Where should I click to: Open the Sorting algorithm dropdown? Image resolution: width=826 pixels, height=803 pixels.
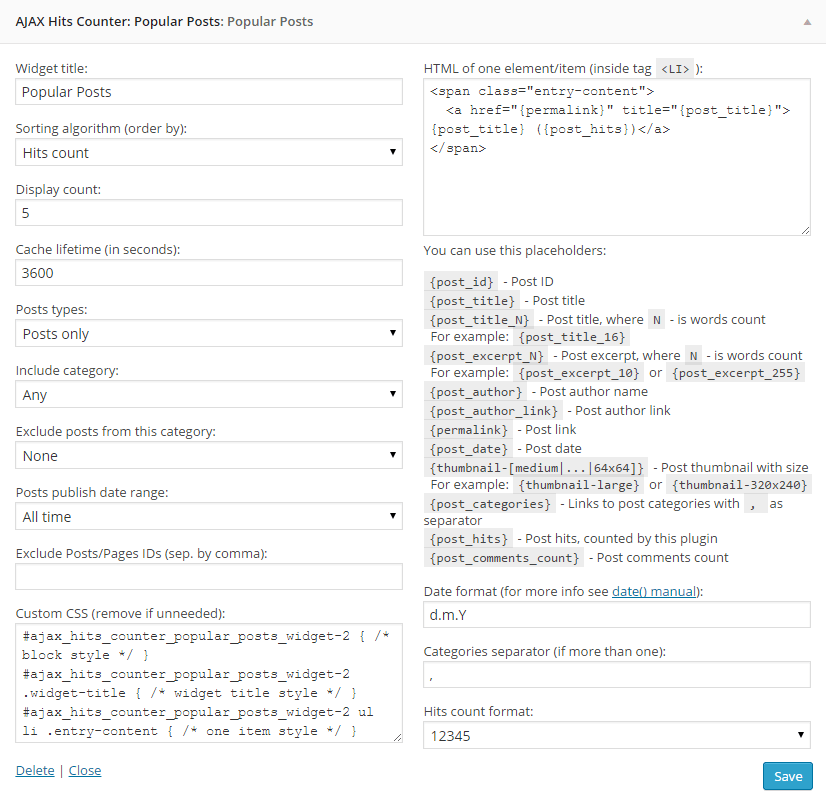tap(209, 152)
